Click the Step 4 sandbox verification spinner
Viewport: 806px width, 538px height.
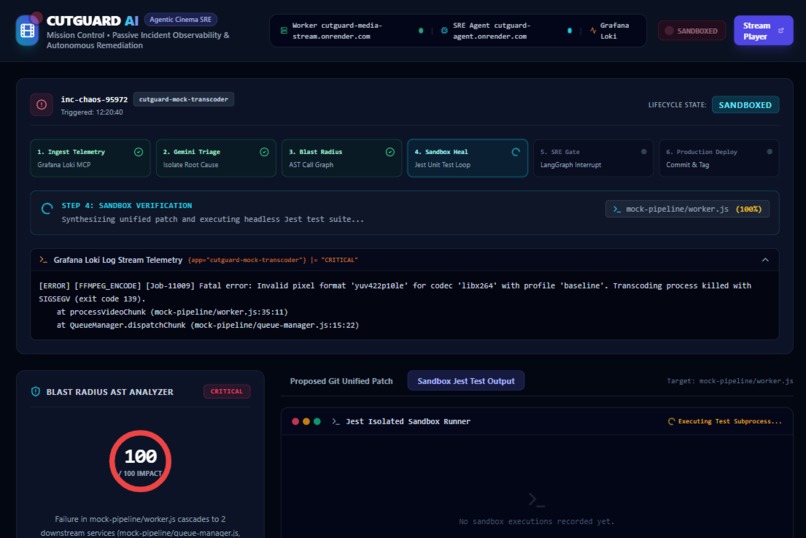47,209
